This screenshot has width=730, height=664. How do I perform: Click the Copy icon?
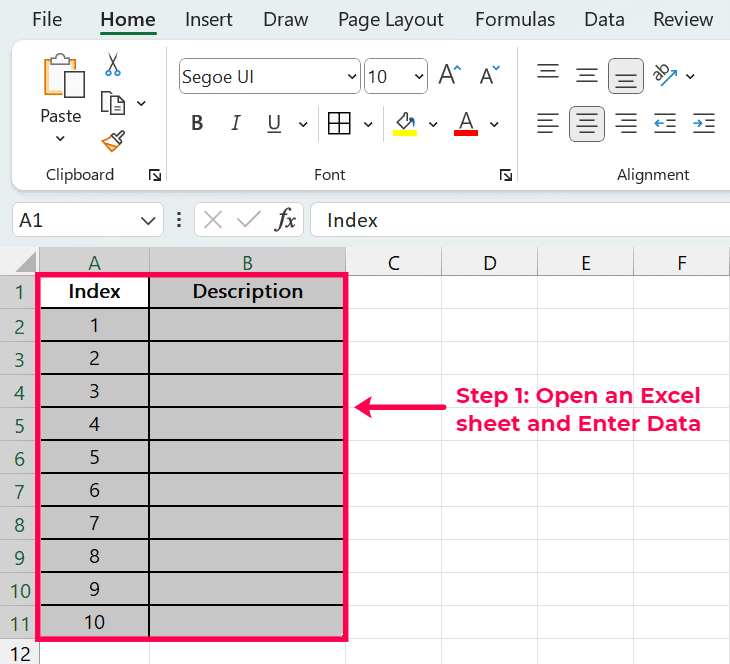click(x=113, y=103)
